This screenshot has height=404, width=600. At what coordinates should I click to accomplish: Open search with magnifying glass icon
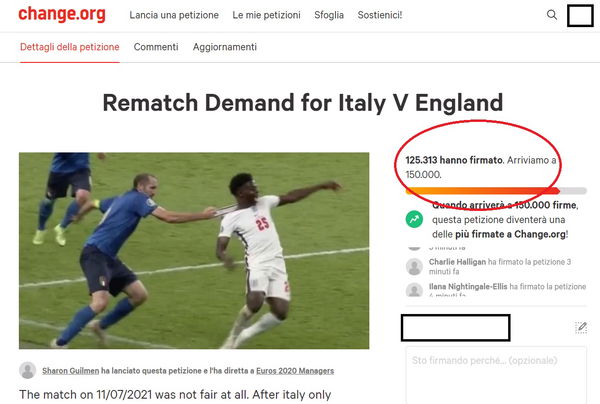pyautogui.click(x=552, y=15)
